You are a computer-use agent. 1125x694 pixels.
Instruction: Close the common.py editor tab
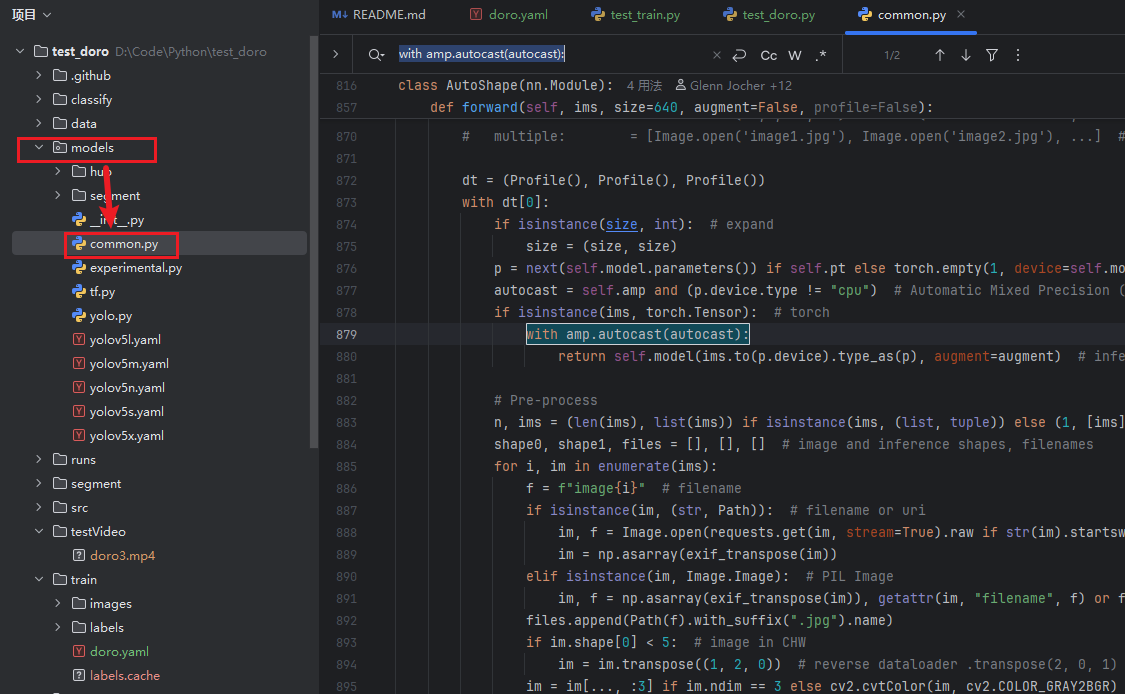pyautogui.click(x=961, y=15)
